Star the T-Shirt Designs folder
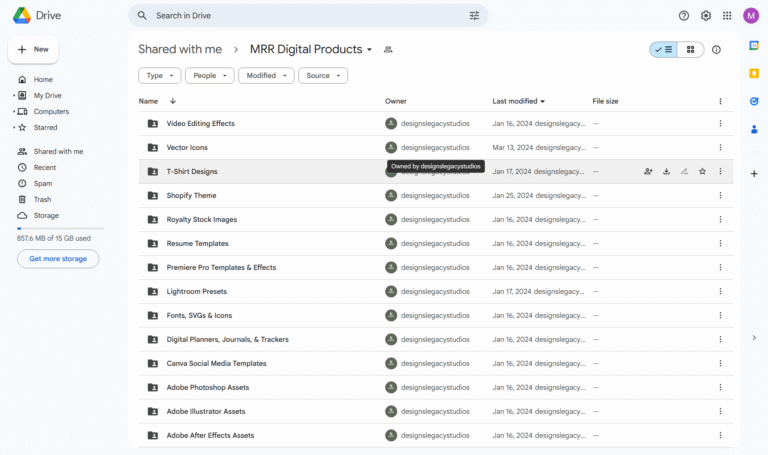The height and width of the screenshot is (455, 768). tap(702, 171)
